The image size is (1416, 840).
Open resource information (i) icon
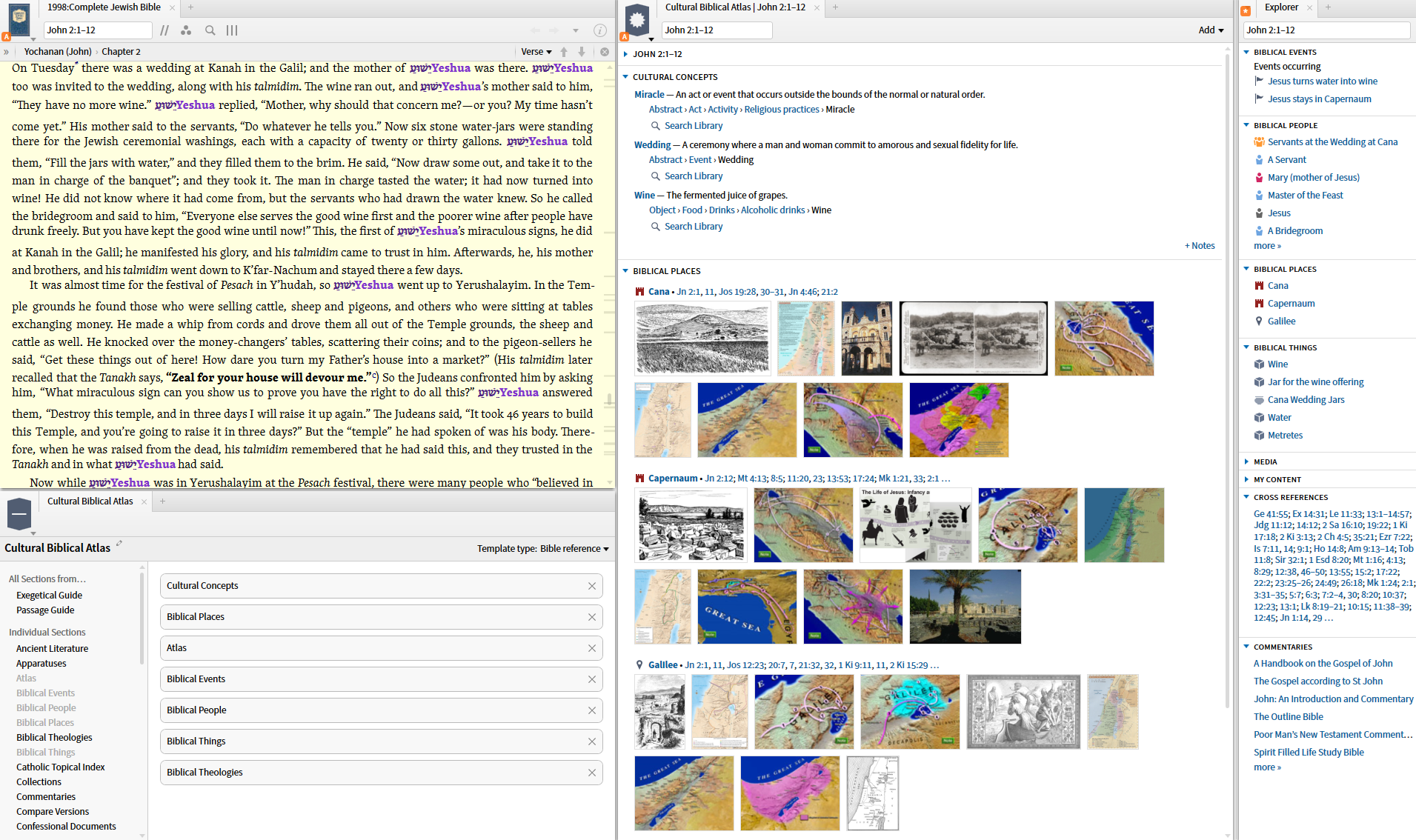pyautogui.click(x=600, y=30)
